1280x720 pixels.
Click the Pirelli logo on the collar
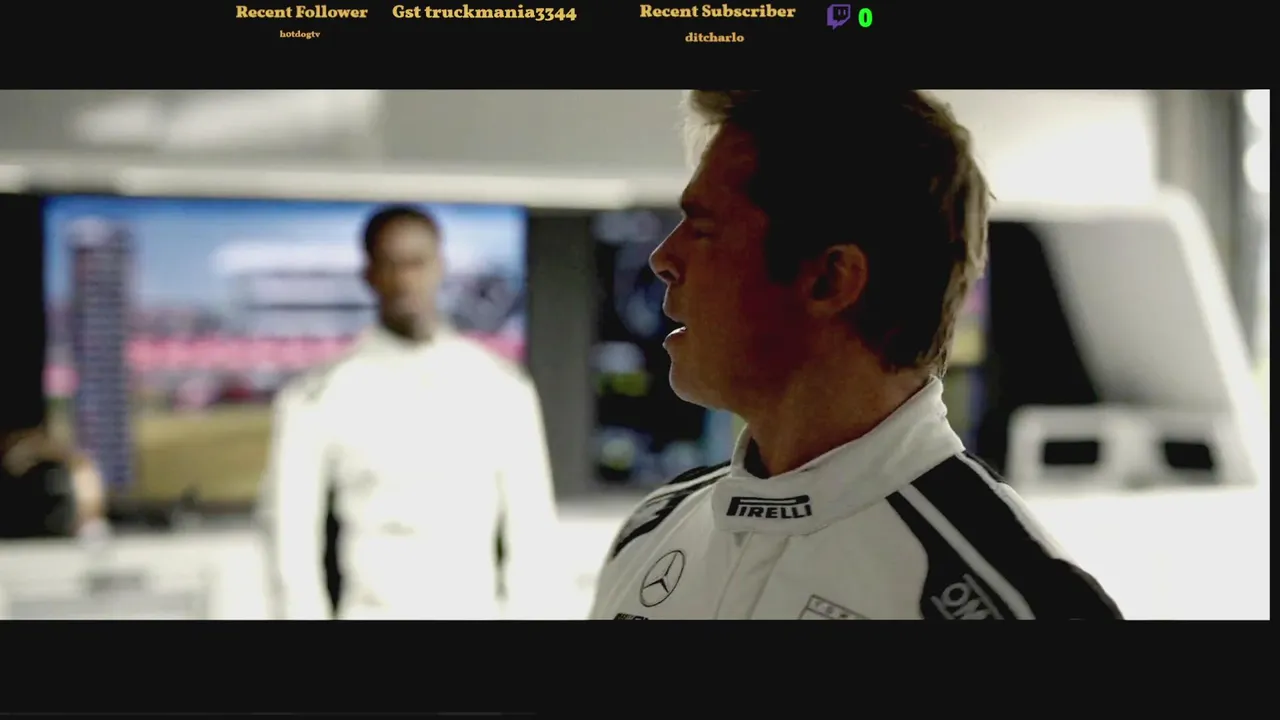click(768, 507)
